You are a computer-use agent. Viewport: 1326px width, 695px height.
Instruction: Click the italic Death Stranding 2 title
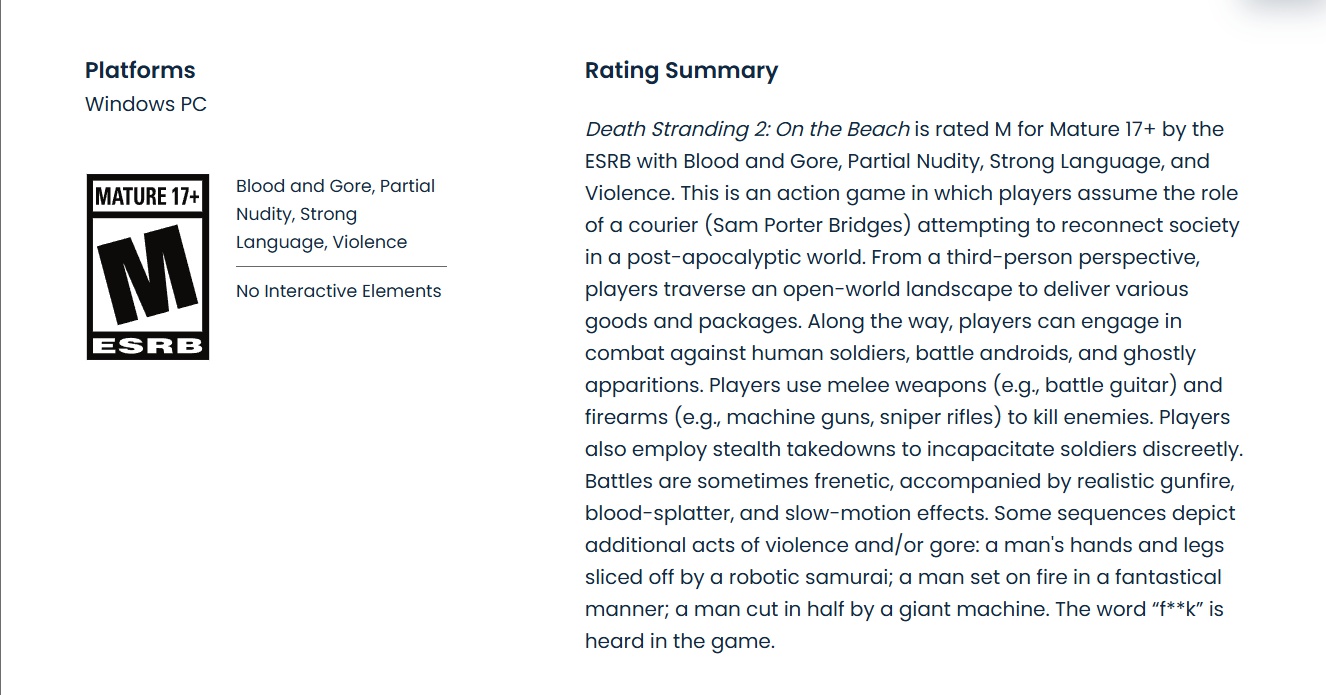tap(747, 129)
